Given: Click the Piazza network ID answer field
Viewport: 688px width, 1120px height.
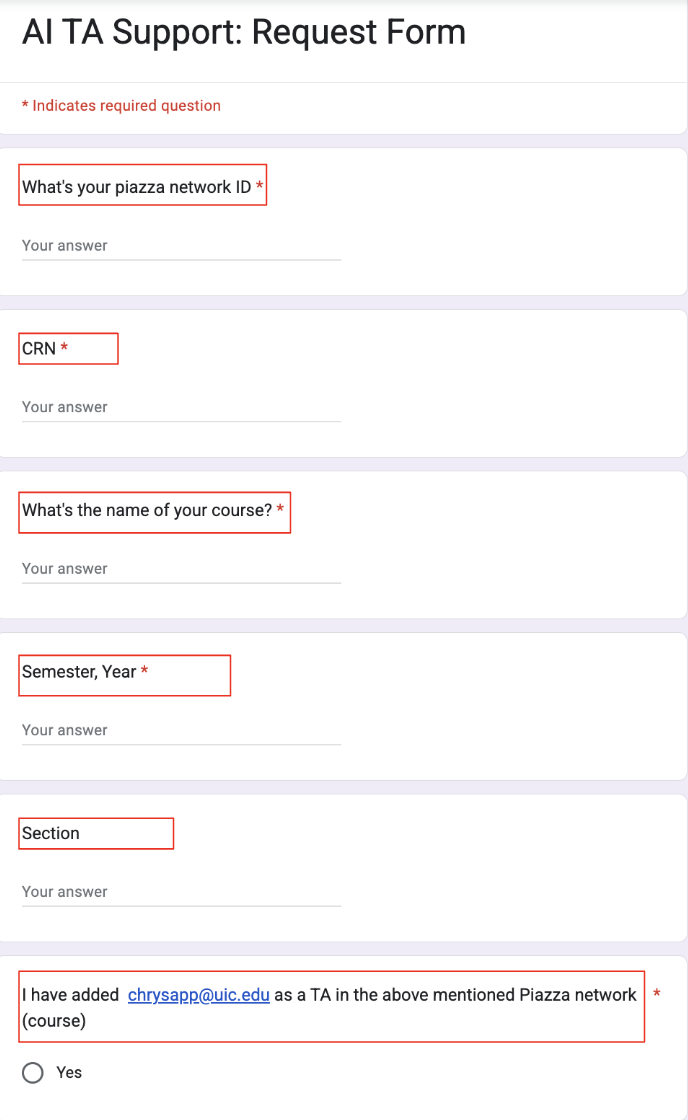Looking at the screenshot, I should point(180,245).
